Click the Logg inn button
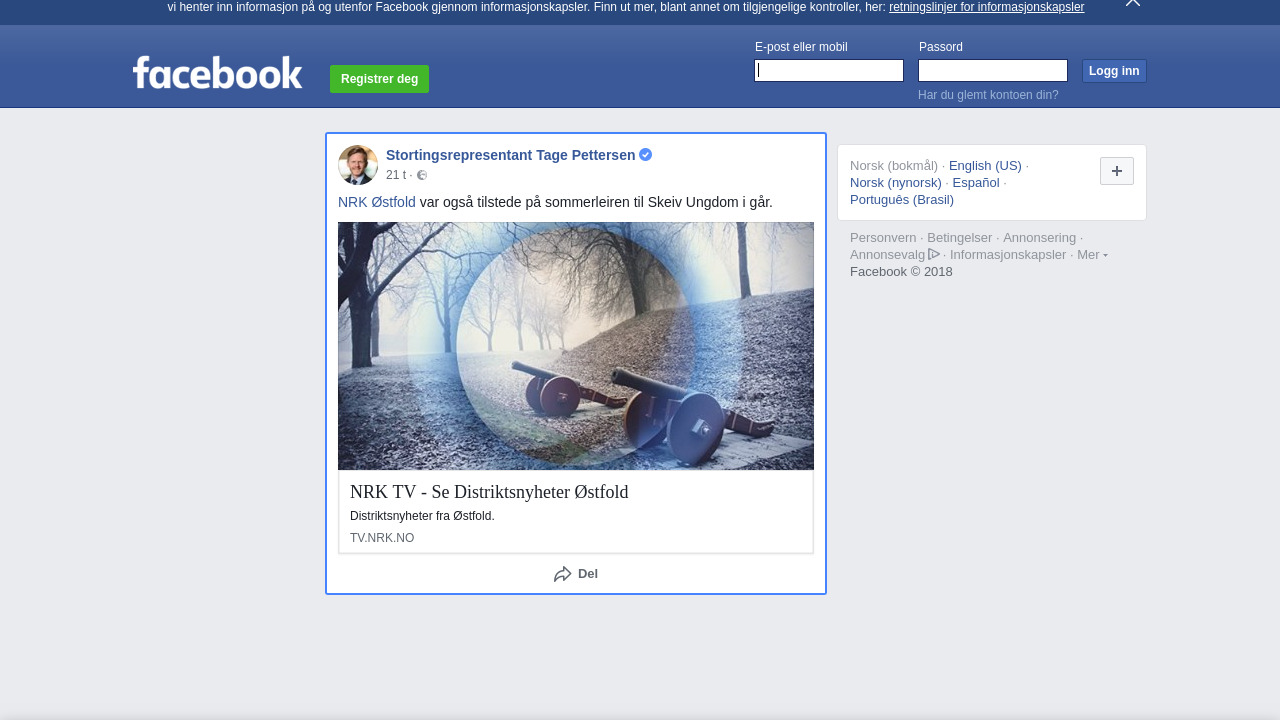This screenshot has width=1280, height=720. click(1114, 71)
